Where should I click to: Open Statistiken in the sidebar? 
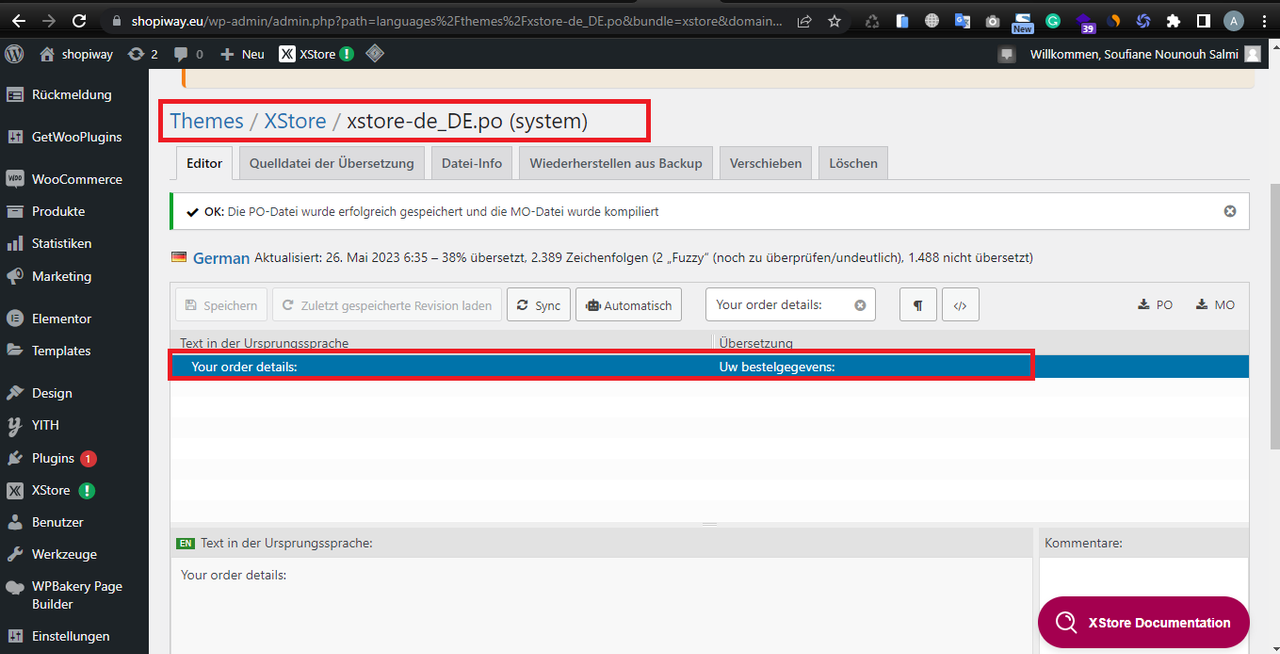74,243
